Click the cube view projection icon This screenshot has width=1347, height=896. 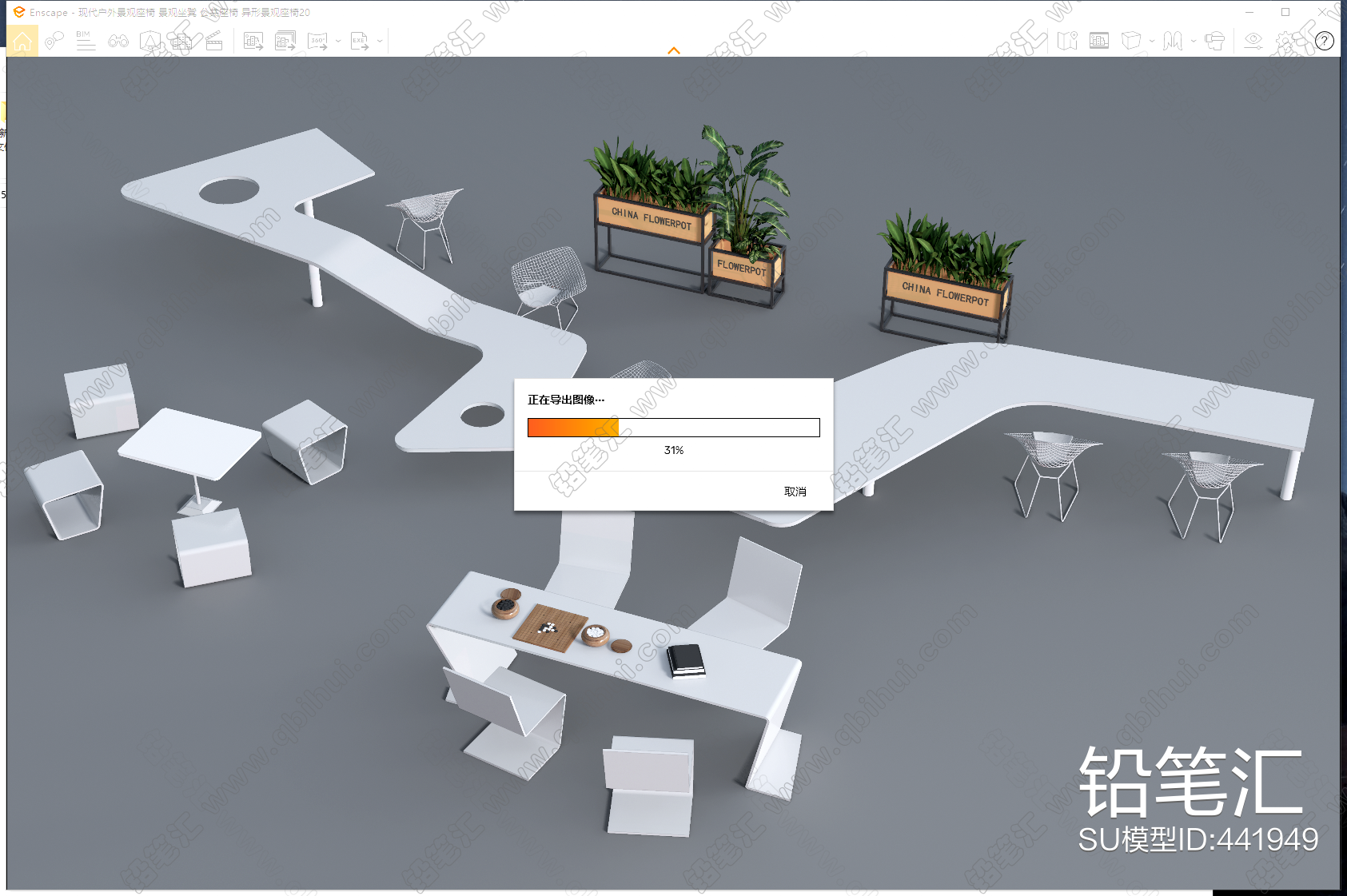[1131, 41]
